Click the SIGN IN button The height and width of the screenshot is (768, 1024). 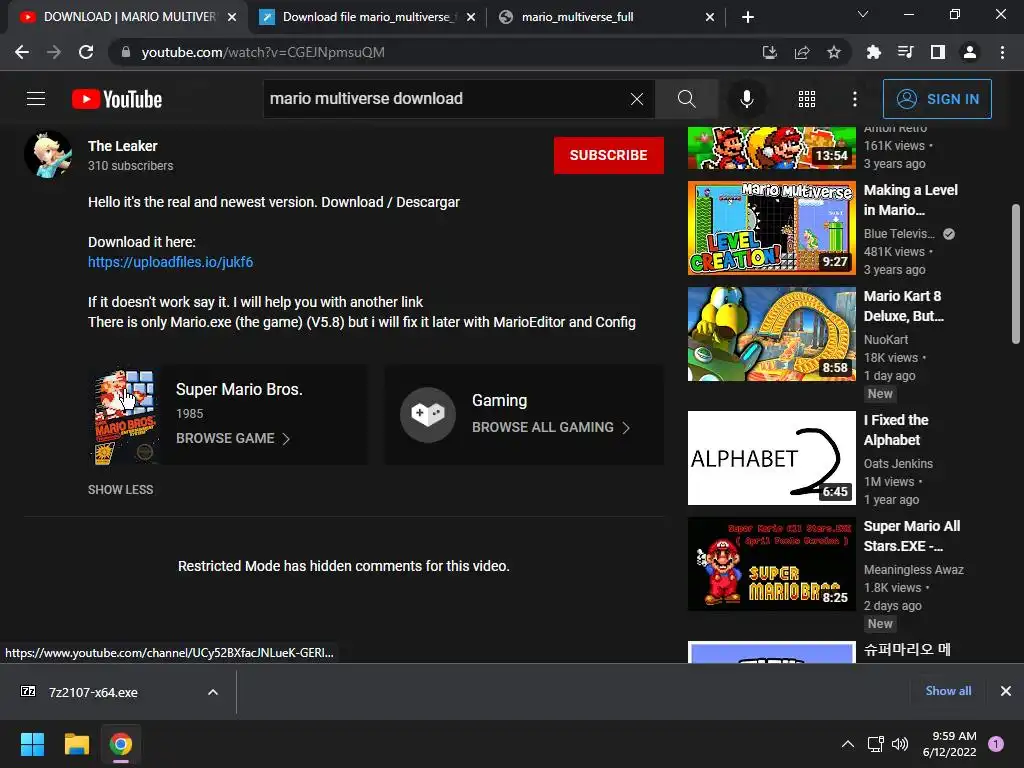click(937, 99)
